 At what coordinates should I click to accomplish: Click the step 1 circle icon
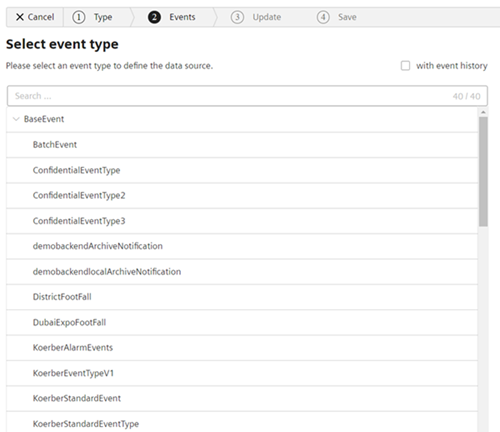(x=79, y=17)
